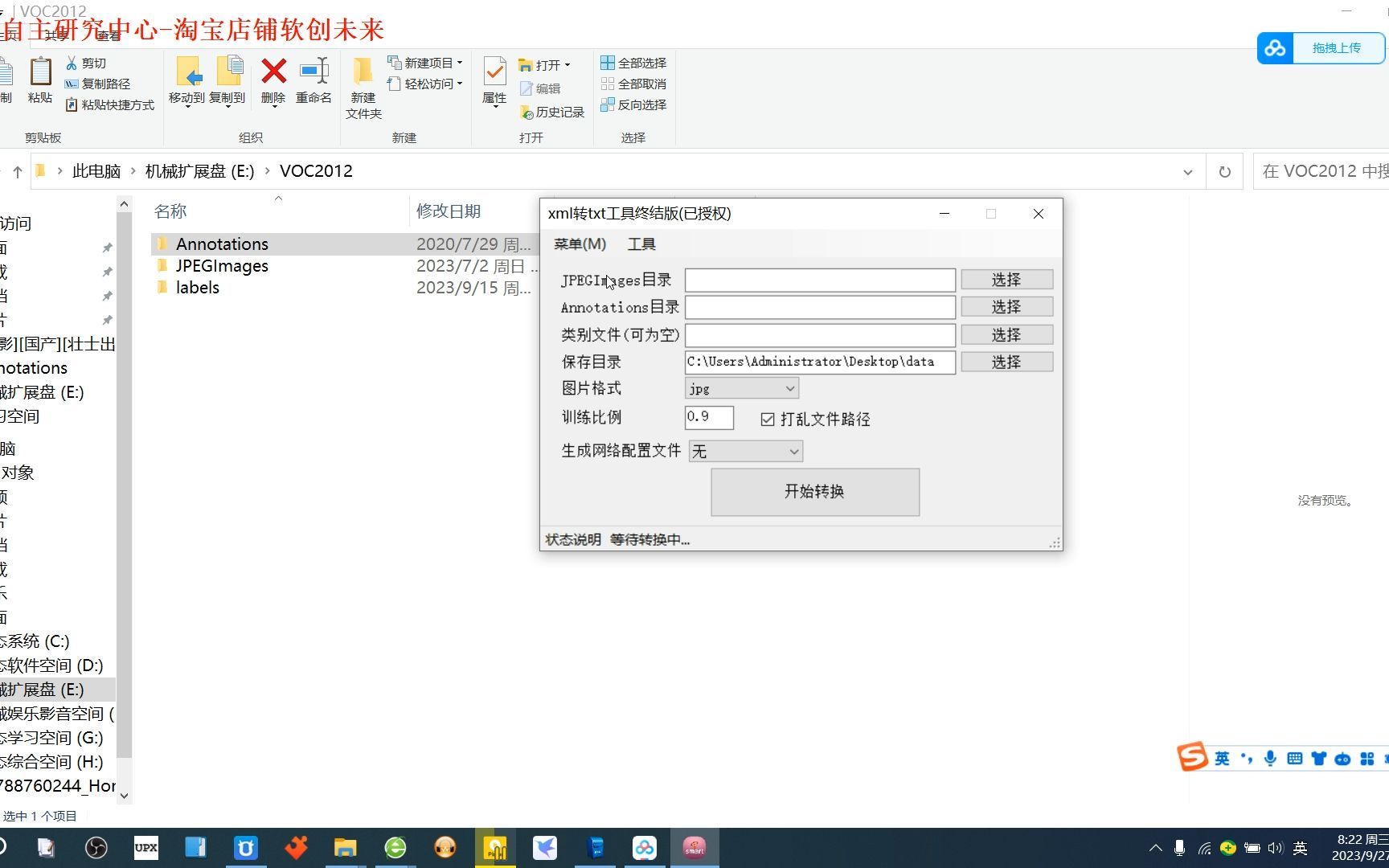Open the 菜单(M) menu

point(579,244)
